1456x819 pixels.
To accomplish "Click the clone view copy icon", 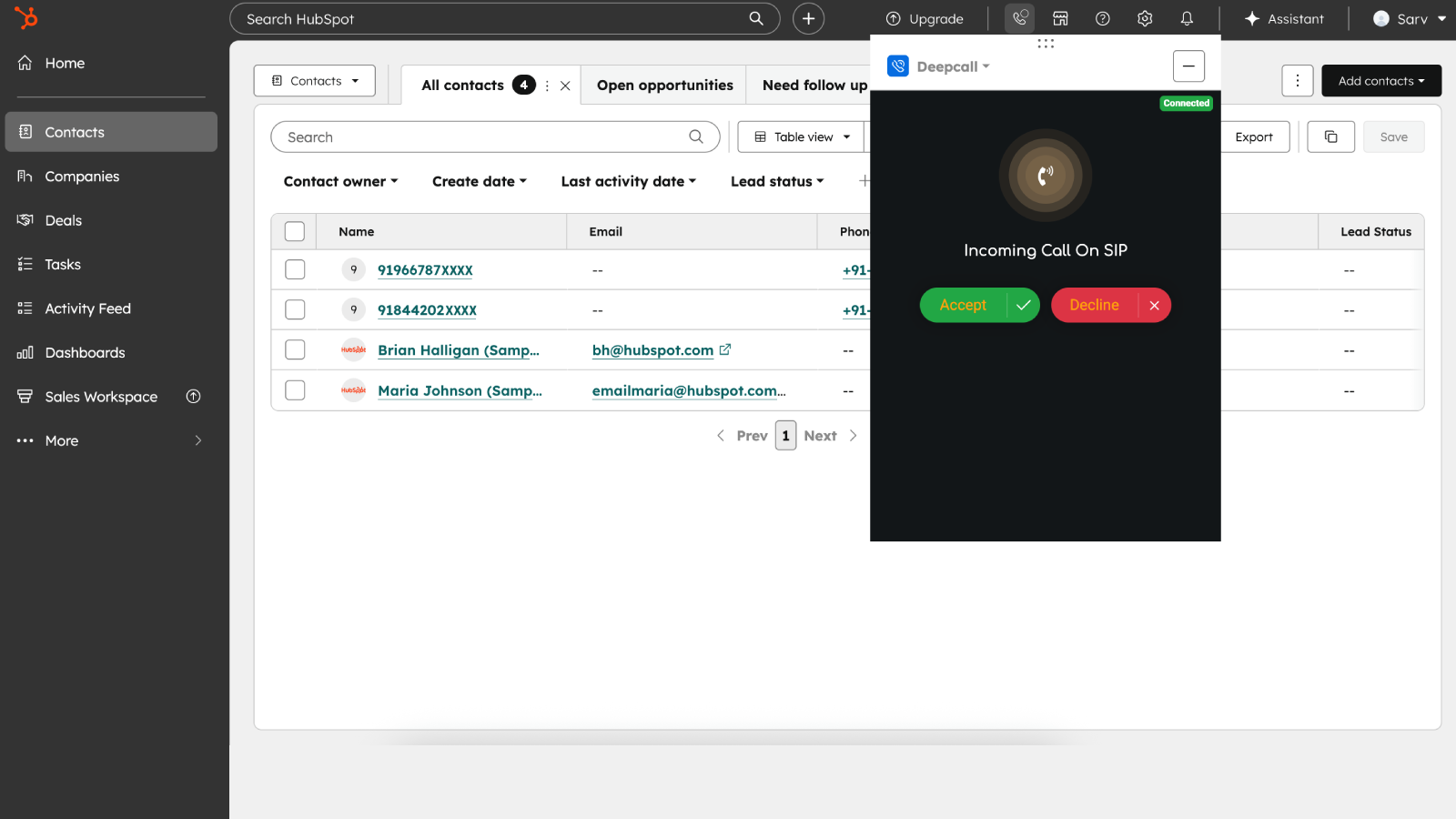I will click(1330, 136).
